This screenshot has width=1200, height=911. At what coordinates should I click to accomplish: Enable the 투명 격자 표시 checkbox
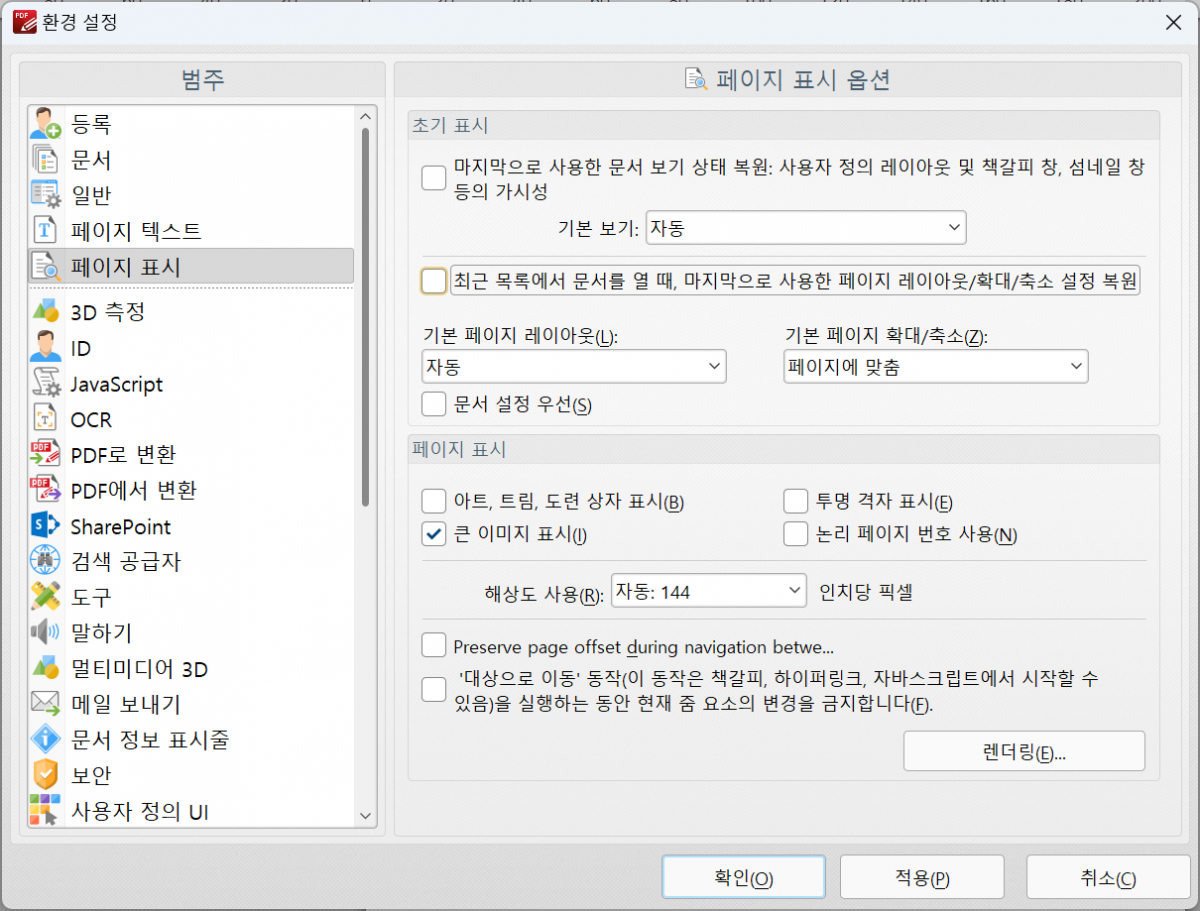(795, 501)
